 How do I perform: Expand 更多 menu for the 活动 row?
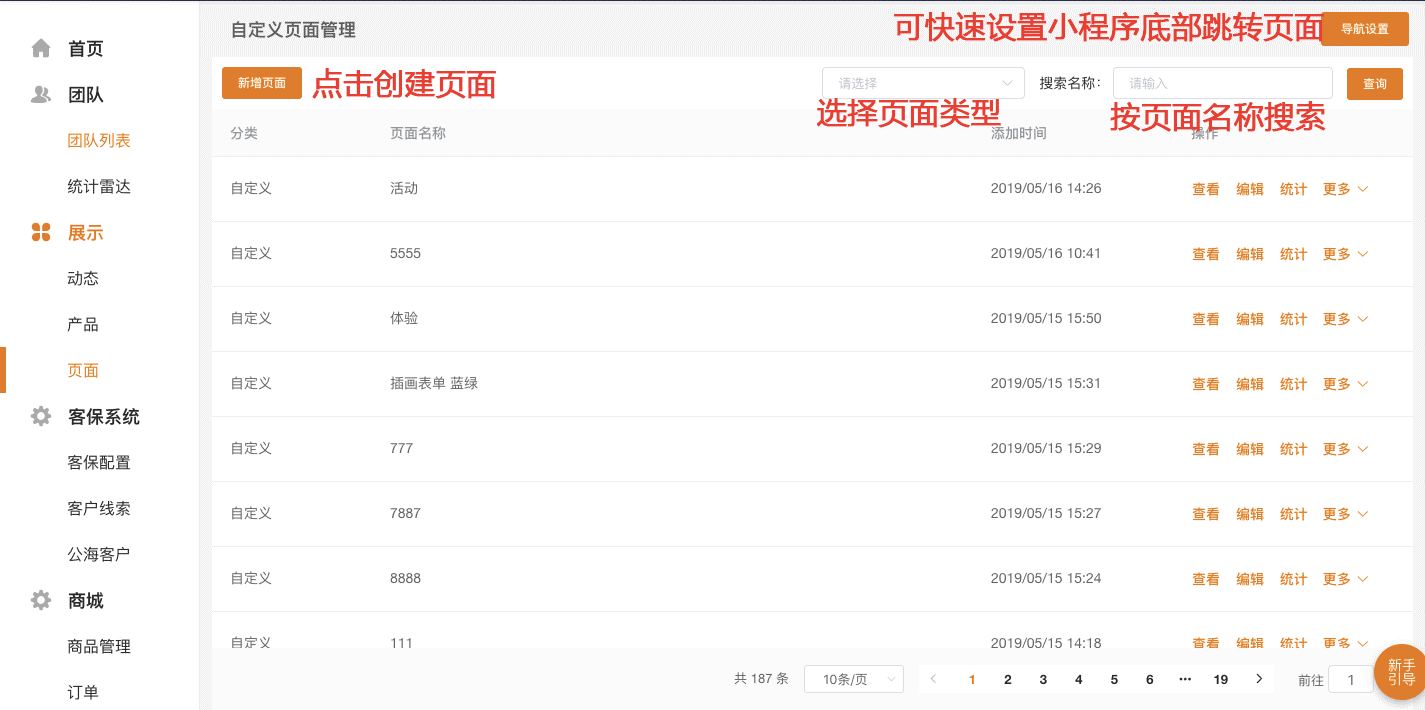click(1345, 189)
